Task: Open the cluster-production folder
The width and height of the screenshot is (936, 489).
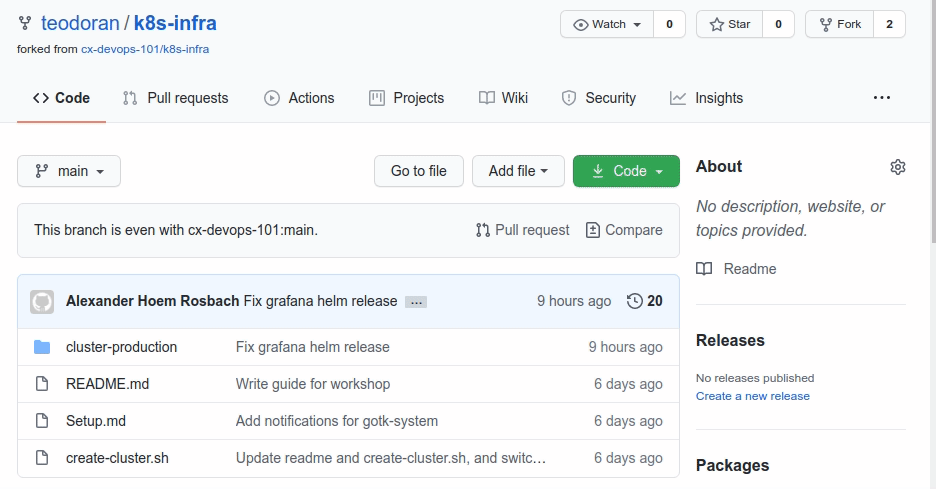Action: tap(121, 347)
